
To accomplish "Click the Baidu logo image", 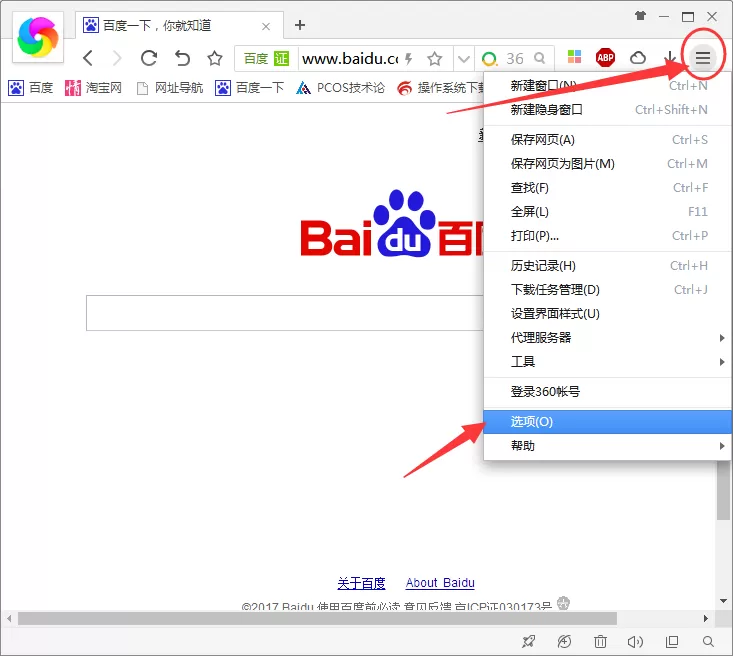I will (x=392, y=223).
